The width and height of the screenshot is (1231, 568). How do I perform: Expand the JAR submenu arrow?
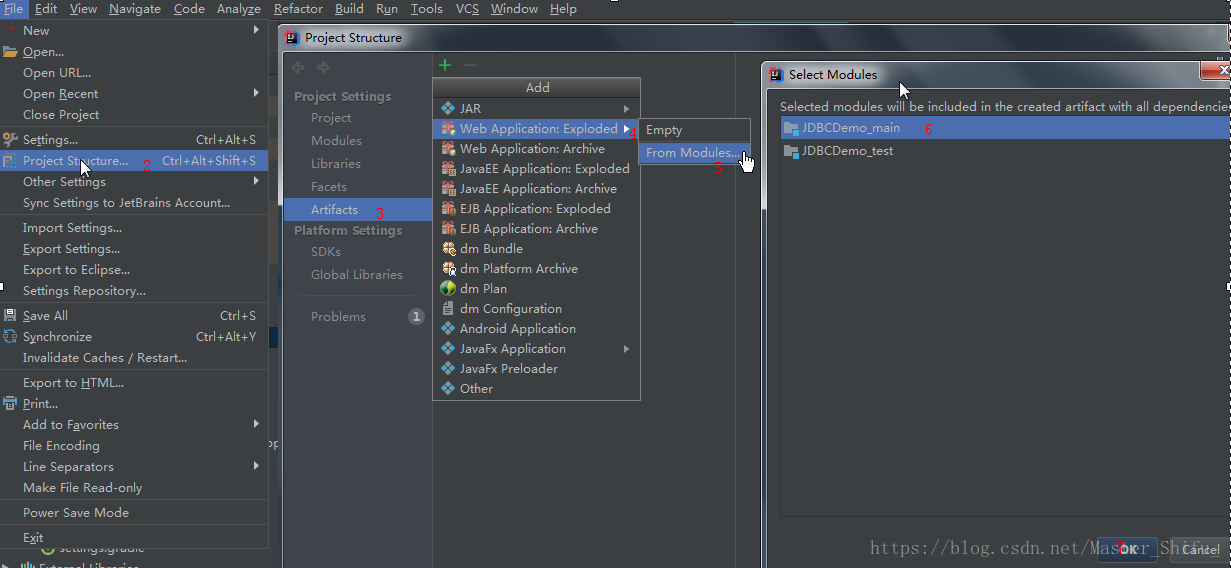627,108
